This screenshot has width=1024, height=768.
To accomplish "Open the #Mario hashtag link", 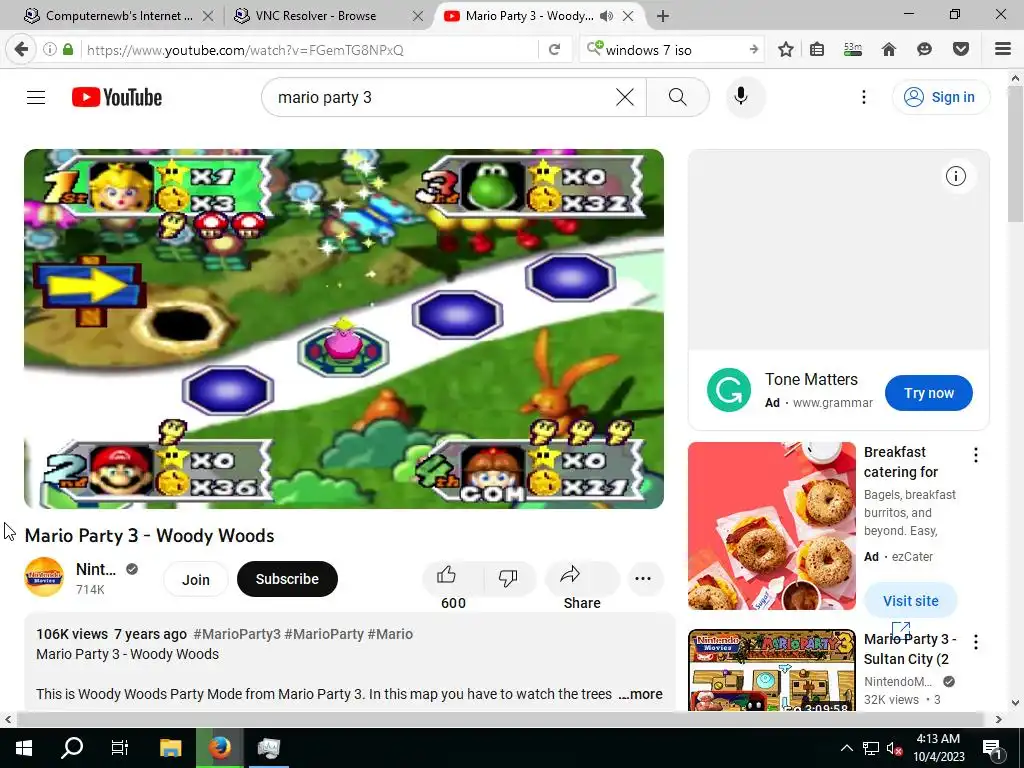I will (390, 634).
